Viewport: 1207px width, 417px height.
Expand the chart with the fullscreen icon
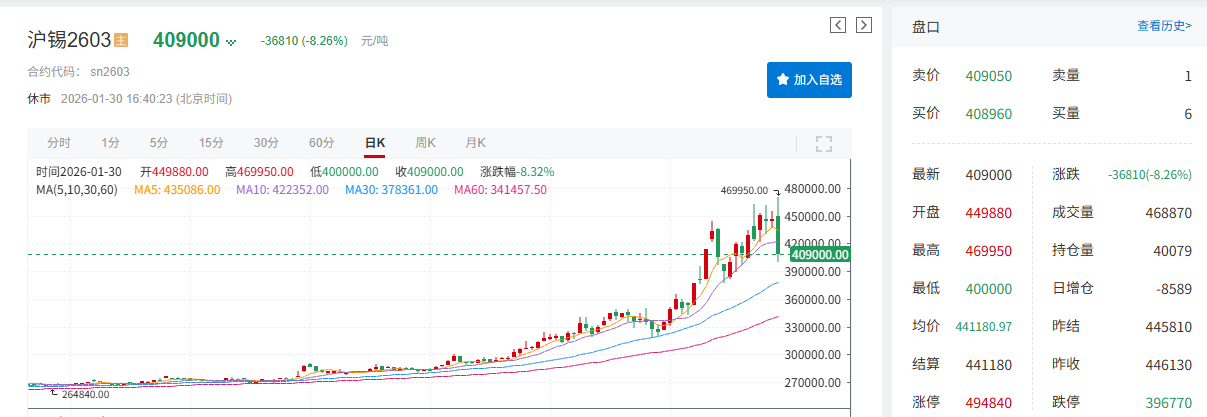tap(824, 143)
